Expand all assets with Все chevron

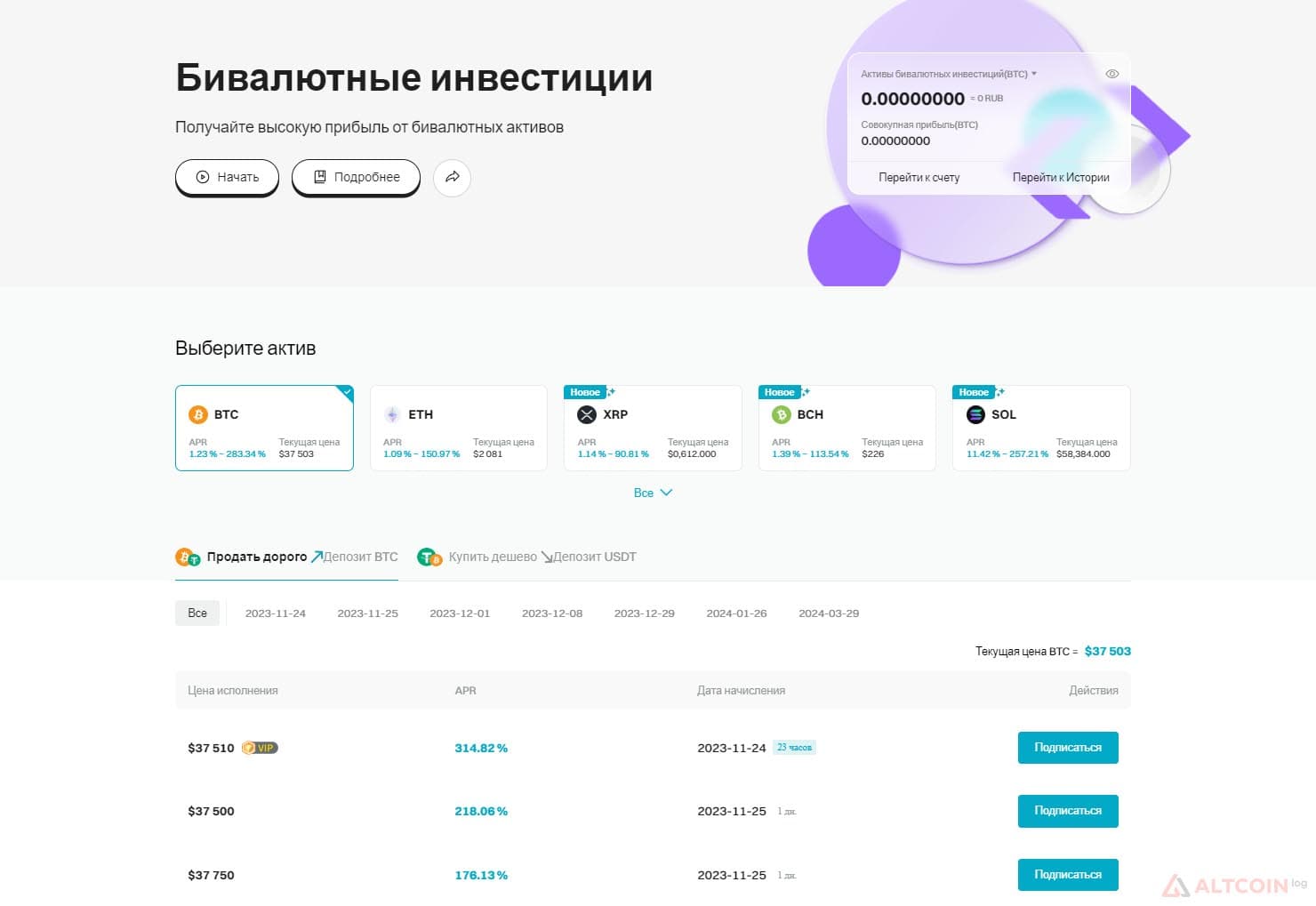pos(653,493)
